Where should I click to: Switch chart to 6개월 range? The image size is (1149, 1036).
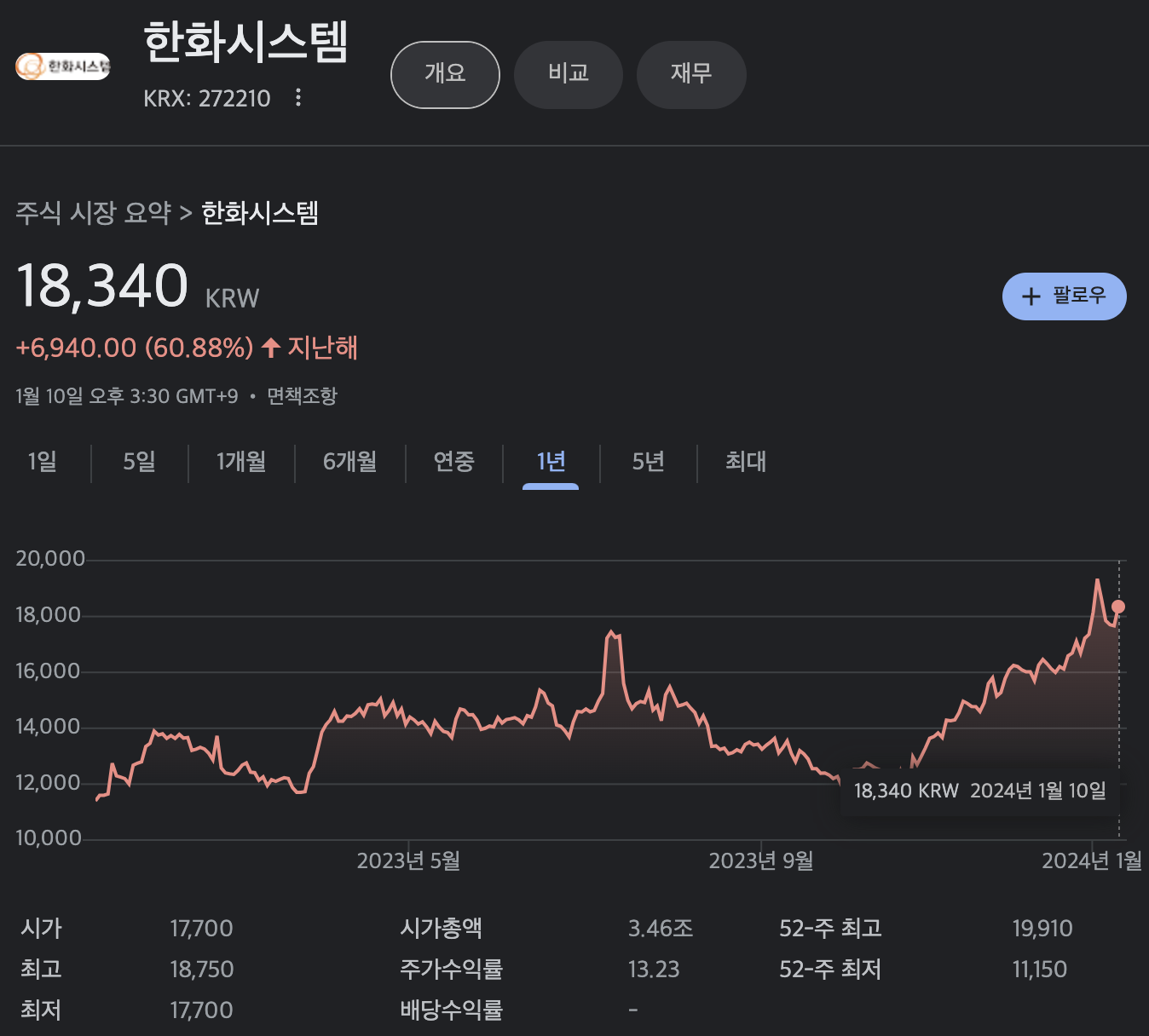pos(350,462)
